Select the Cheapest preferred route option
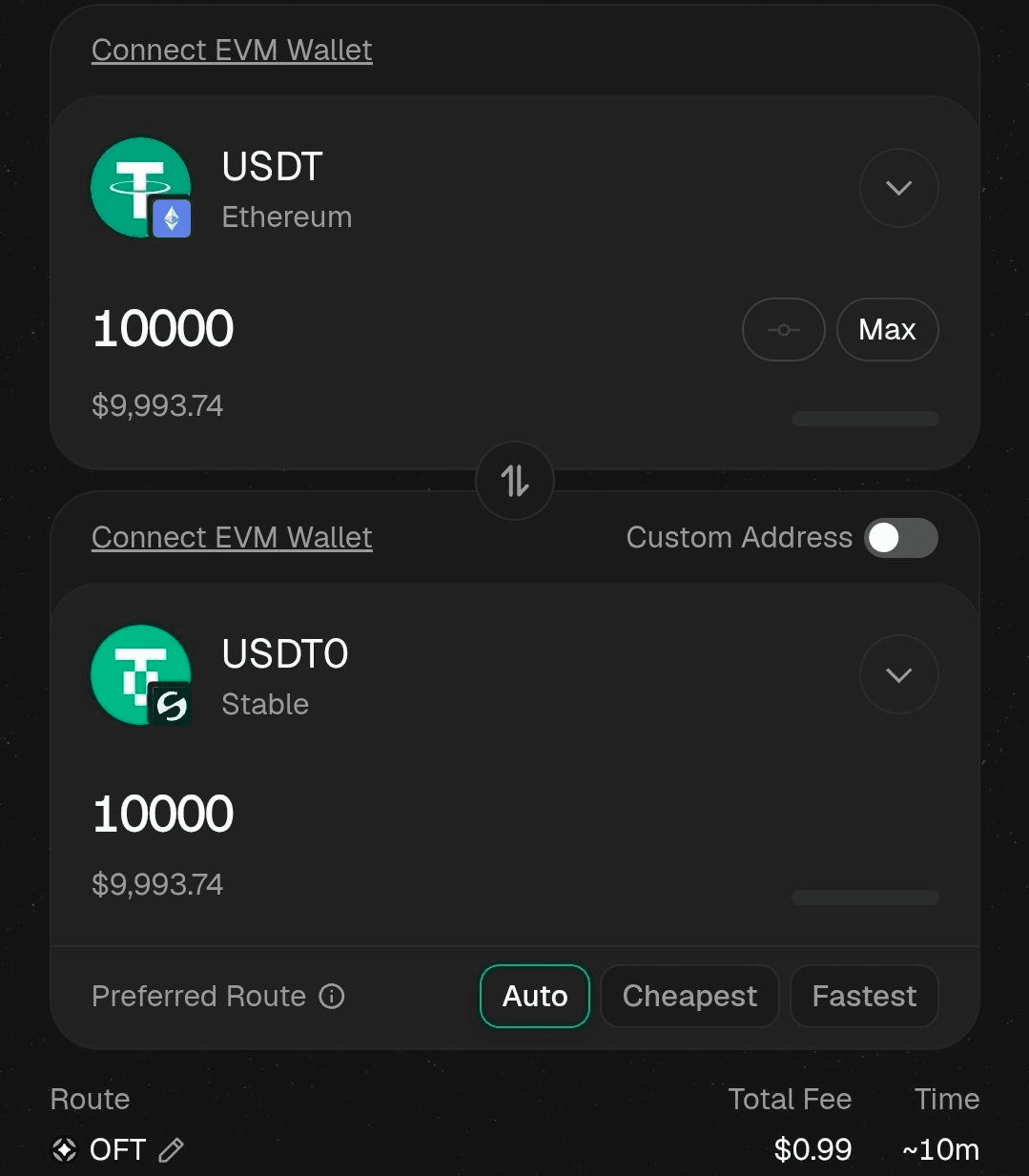 [689, 997]
